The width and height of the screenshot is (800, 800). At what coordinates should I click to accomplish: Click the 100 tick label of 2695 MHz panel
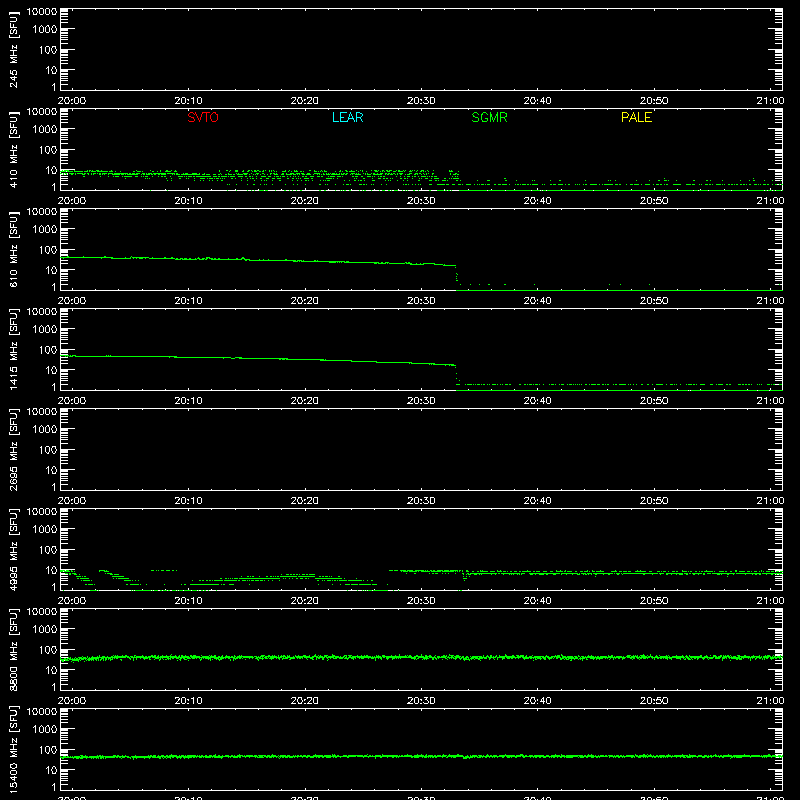click(48, 450)
